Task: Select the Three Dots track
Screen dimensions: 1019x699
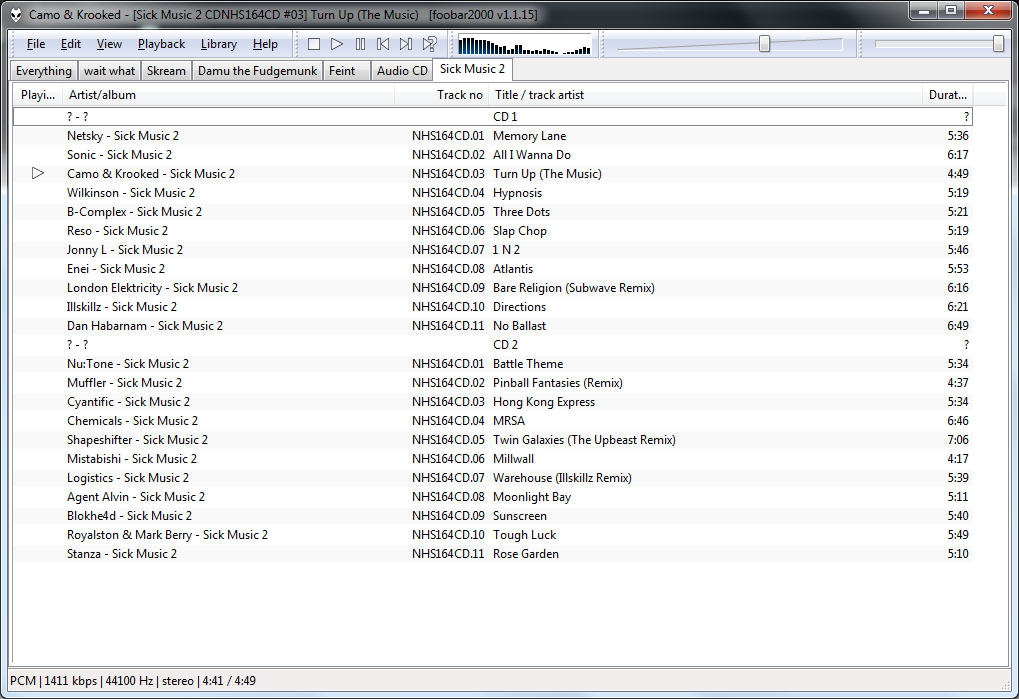Action: coord(493,212)
